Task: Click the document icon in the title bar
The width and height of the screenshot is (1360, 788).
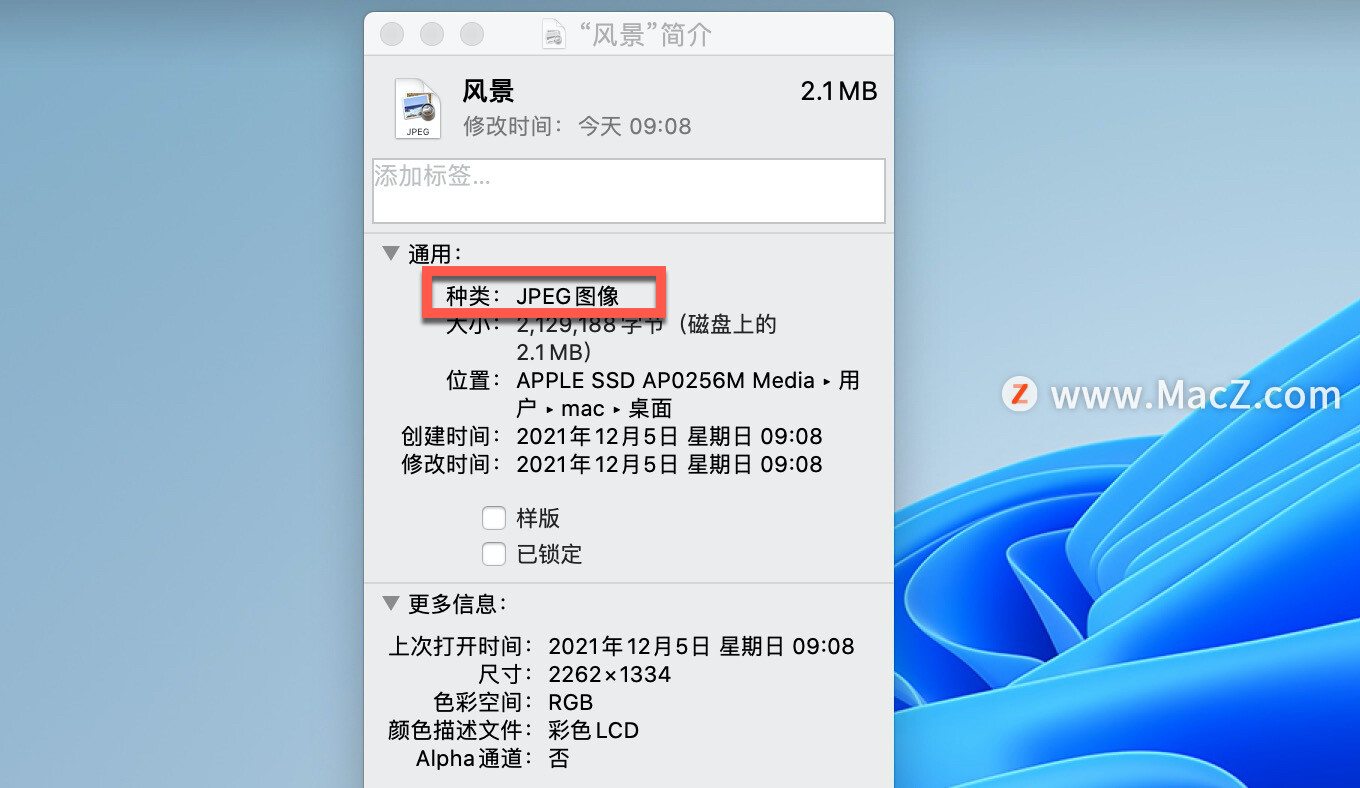Action: point(554,33)
